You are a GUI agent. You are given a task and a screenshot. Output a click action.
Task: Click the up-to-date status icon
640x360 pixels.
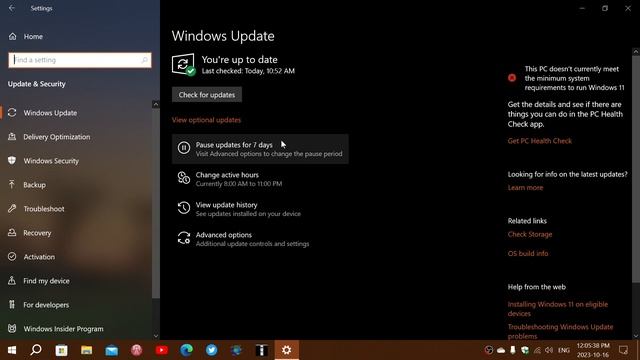click(183, 64)
